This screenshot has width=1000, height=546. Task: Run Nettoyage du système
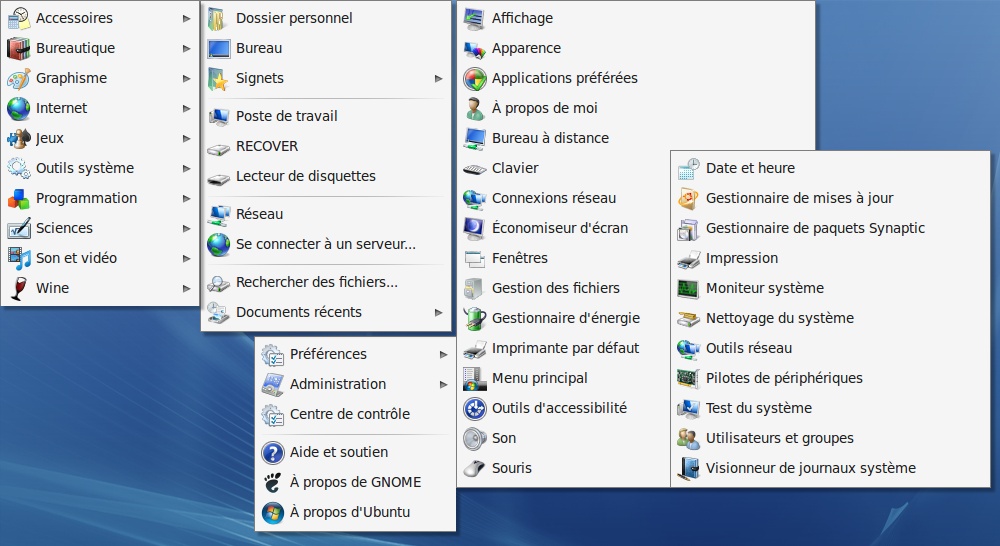[x=830, y=318]
